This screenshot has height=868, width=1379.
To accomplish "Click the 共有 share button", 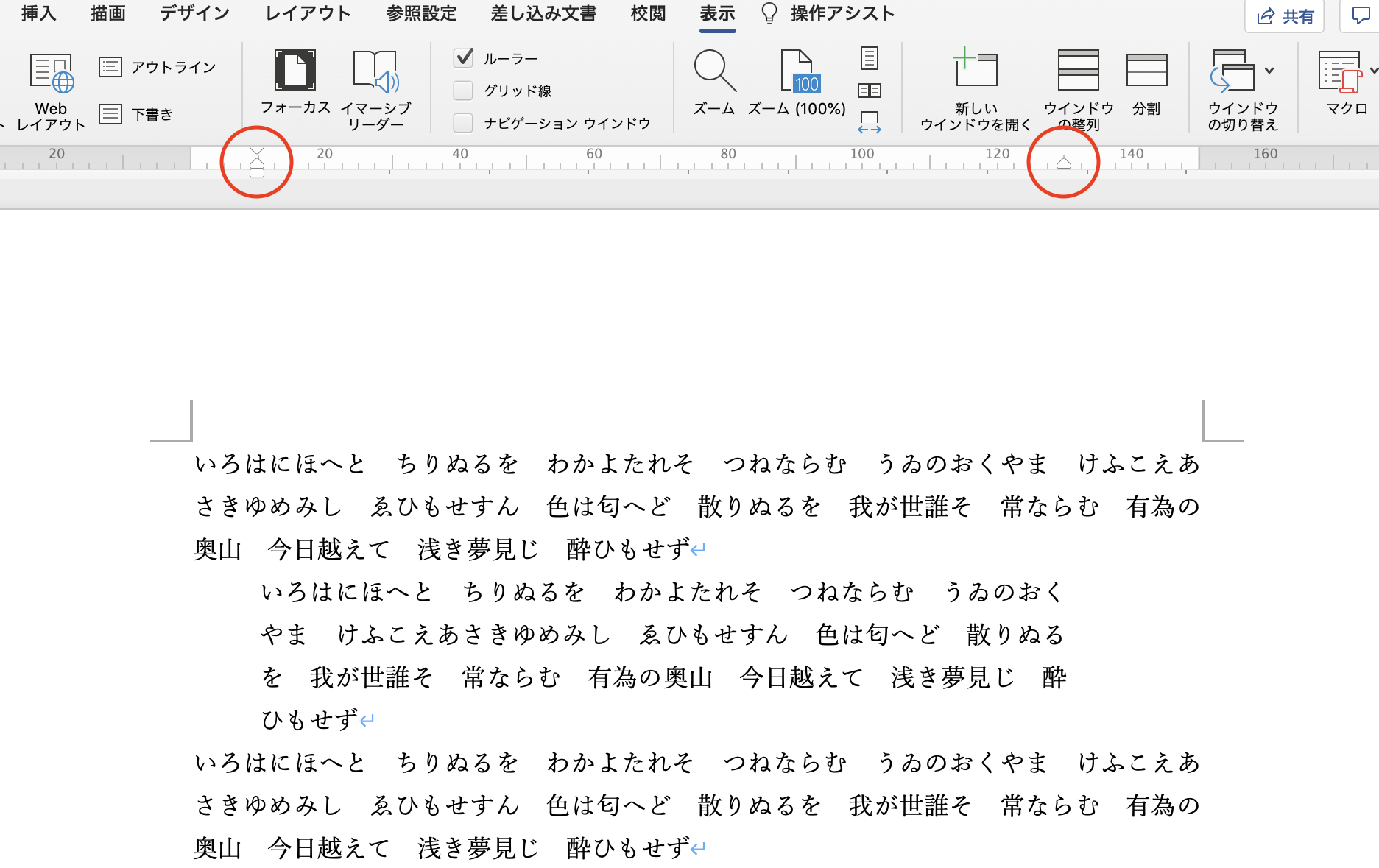I will [x=1285, y=16].
